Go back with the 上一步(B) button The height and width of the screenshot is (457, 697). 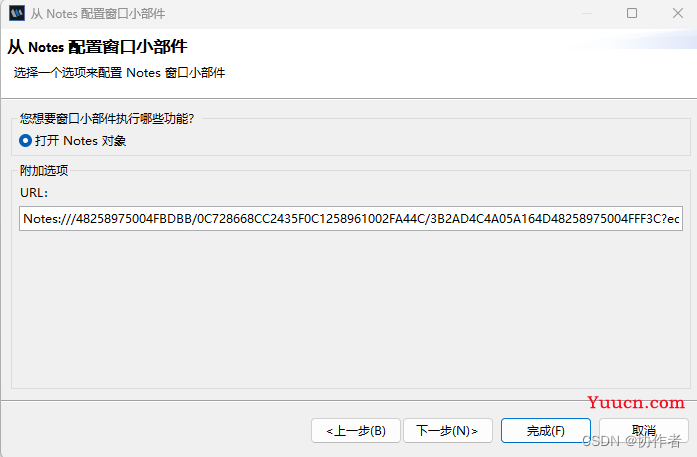[356, 431]
